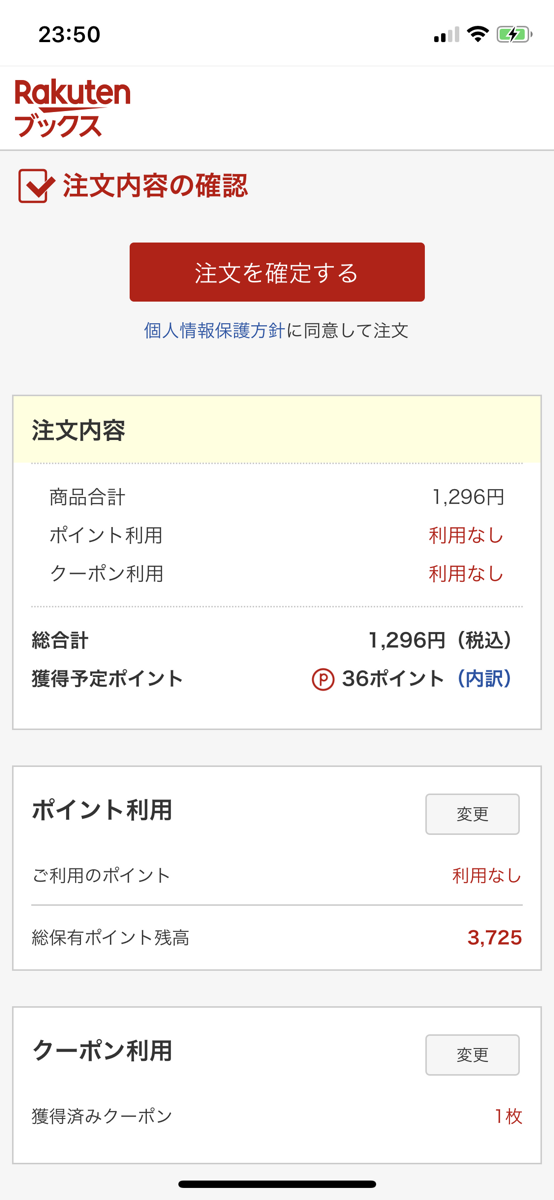The width and height of the screenshot is (554, 1200).
Task: Click 変更 button in クーポン利用 section
Action: (472, 1055)
